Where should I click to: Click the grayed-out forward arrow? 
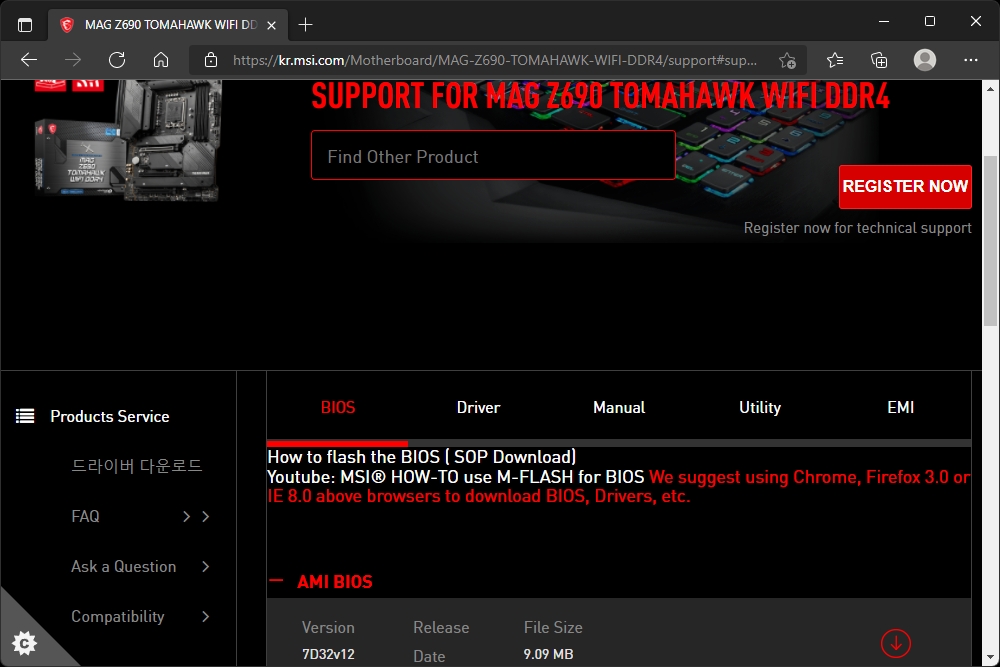coord(73,61)
